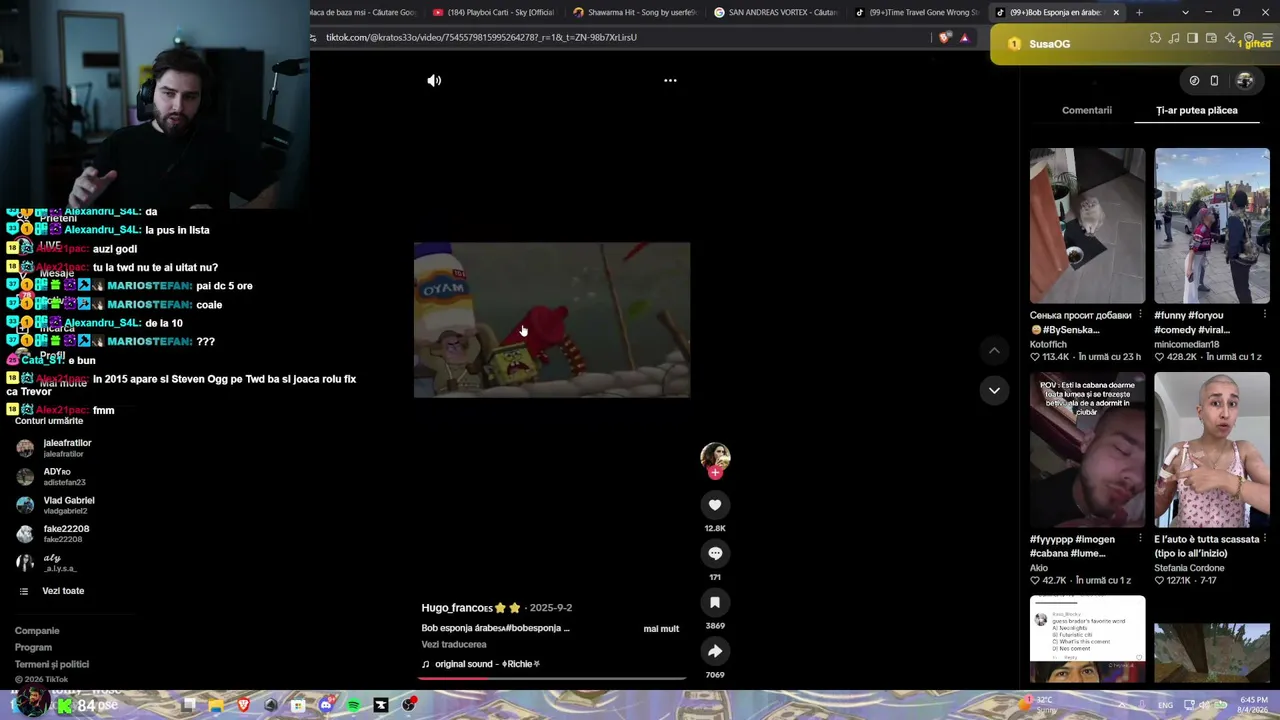
Task: Open the video's three-dot options menu
Action: (670, 80)
